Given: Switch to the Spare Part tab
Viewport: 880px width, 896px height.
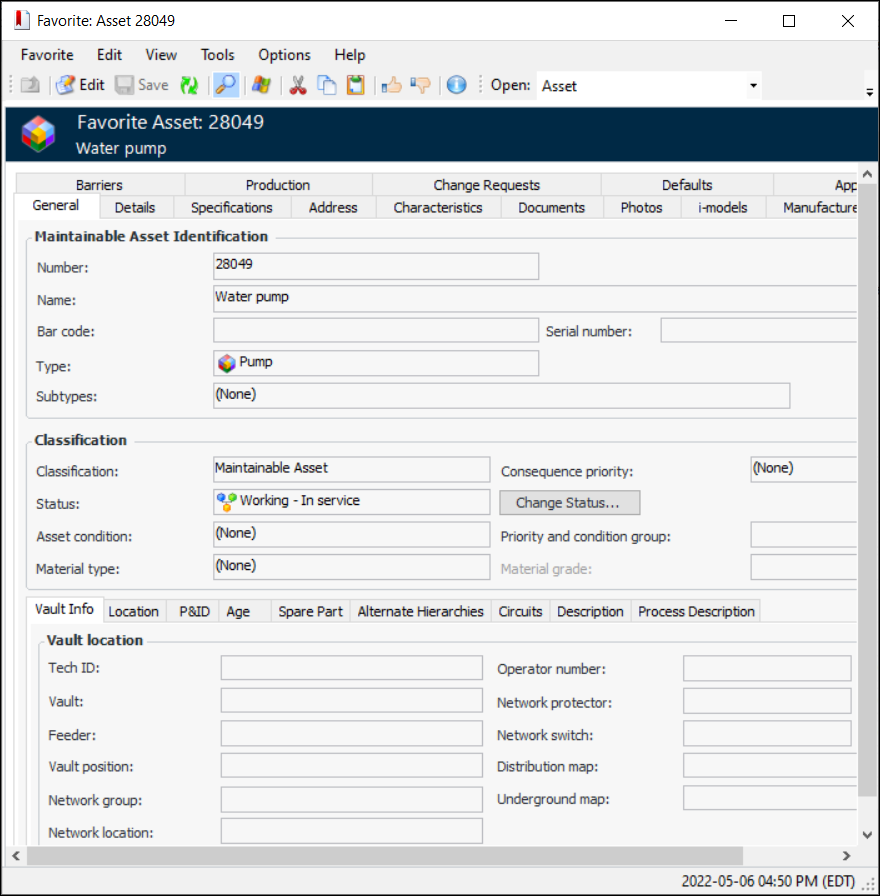Looking at the screenshot, I should pos(310,612).
